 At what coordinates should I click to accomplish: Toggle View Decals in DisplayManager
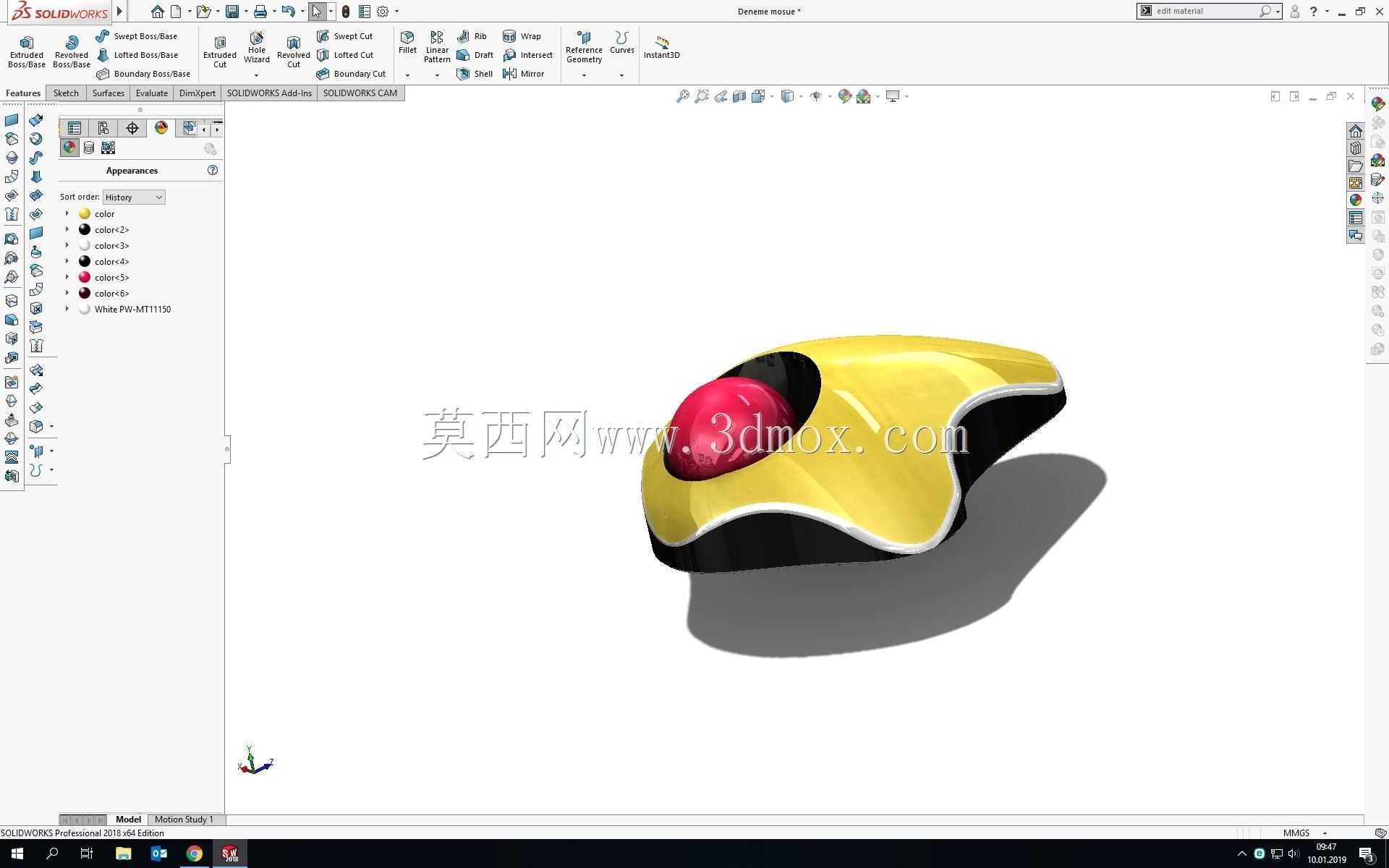coord(89,148)
